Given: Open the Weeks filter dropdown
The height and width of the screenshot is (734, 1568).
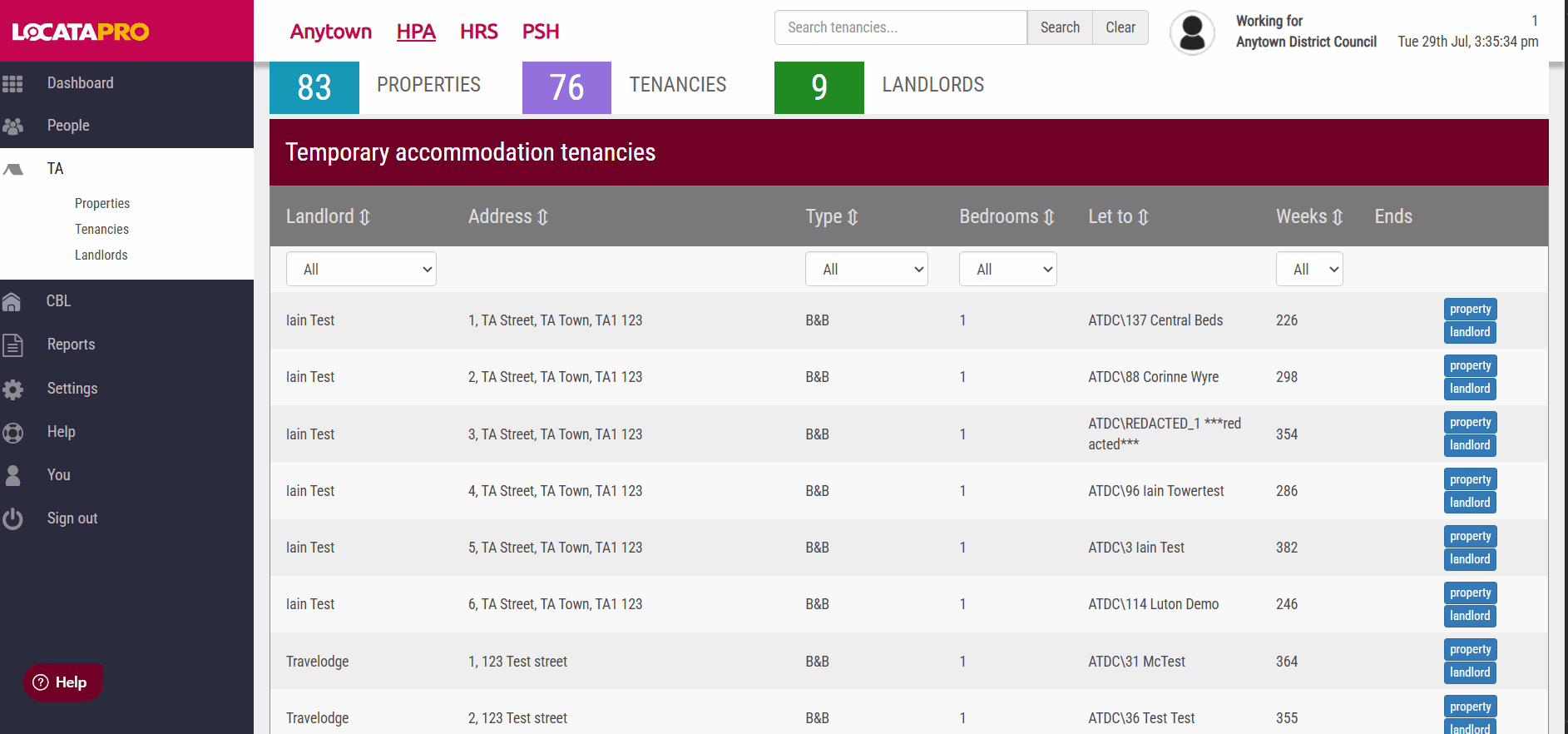Looking at the screenshot, I should (1309, 269).
